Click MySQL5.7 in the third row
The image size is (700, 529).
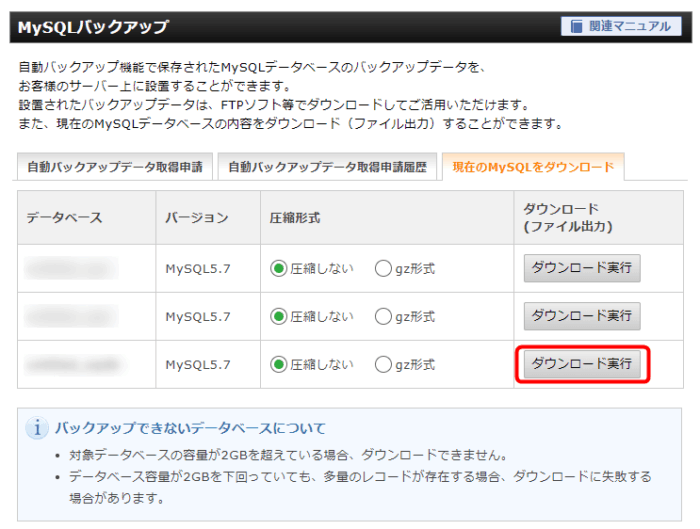198,365
